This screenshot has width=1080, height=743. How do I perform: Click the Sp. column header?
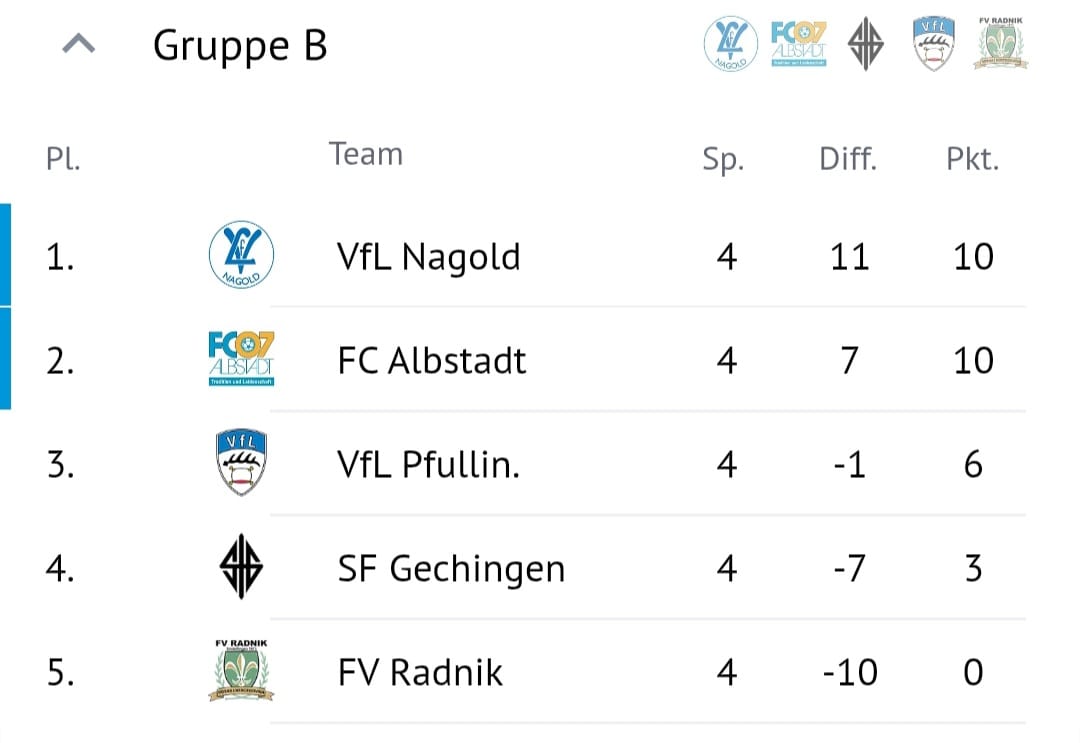[x=723, y=159]
